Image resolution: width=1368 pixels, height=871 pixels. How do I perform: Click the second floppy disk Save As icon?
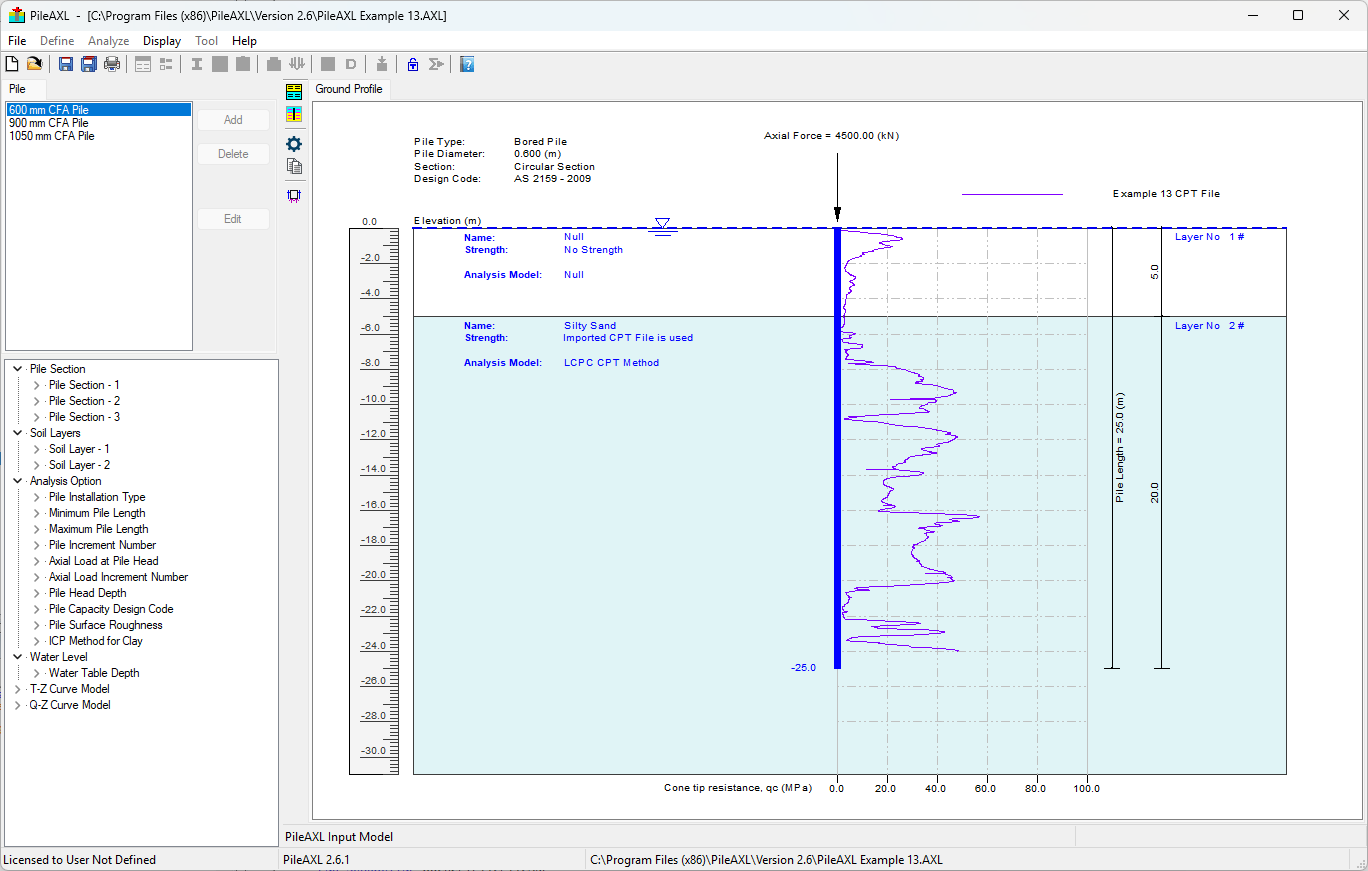click(89, 64)
